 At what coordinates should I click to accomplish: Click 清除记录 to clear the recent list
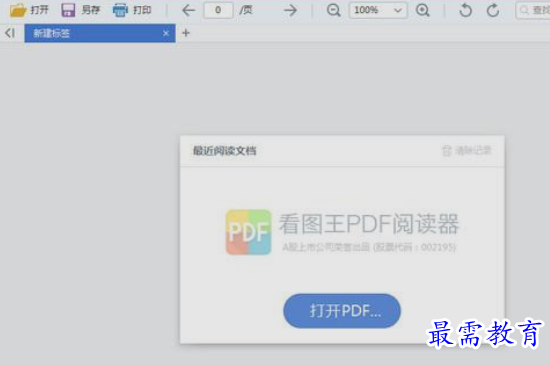(467, 151)
